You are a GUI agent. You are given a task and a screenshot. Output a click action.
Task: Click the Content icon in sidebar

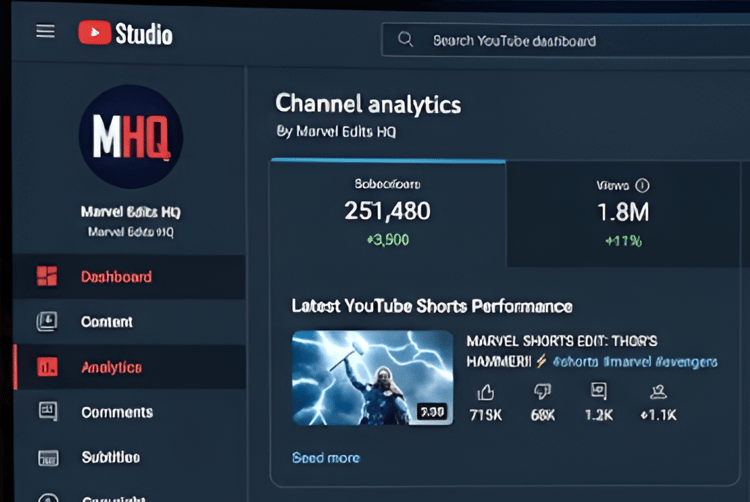pos(47,321)
